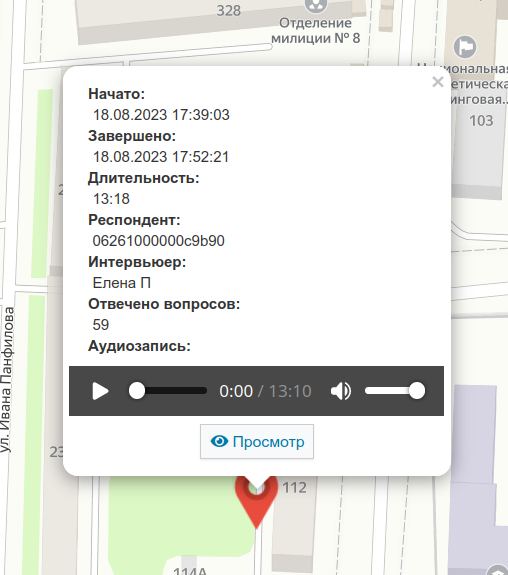Click the Отделение милиции № 8 label
Image resolution: width=508 pixels, height=575 pixels.
315,30
